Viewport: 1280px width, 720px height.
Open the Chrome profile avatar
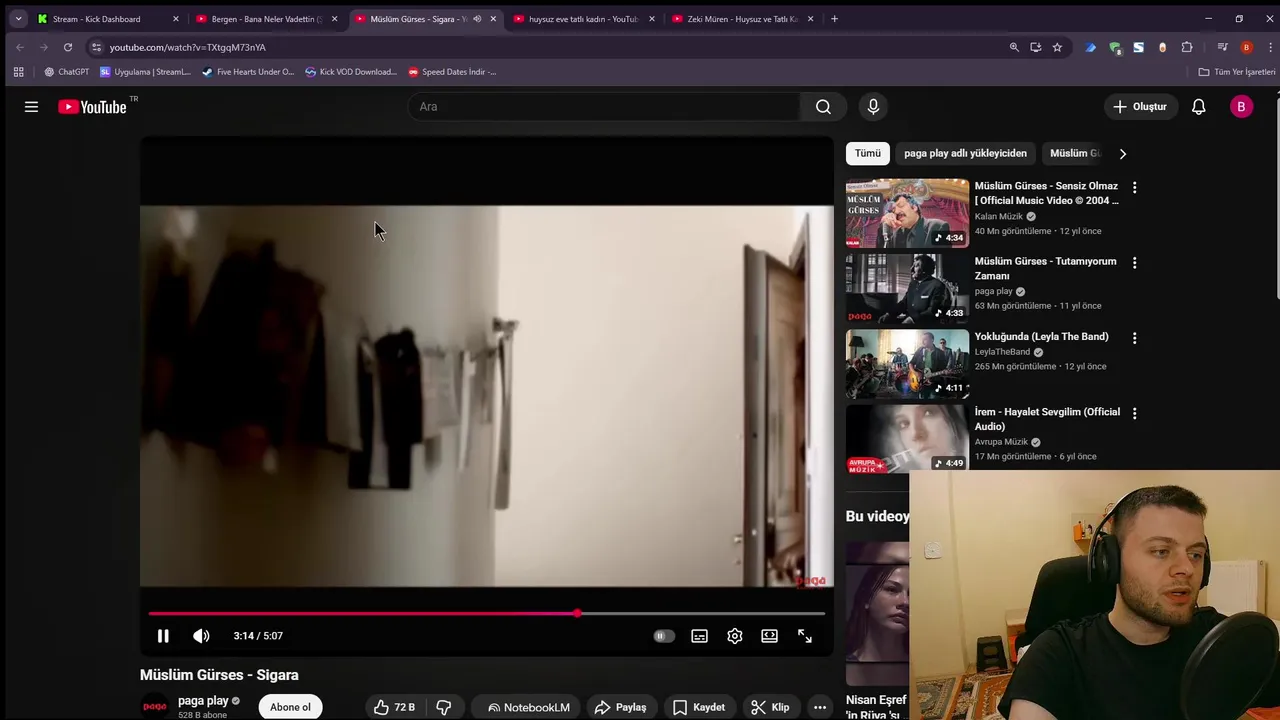[1246, 47]
